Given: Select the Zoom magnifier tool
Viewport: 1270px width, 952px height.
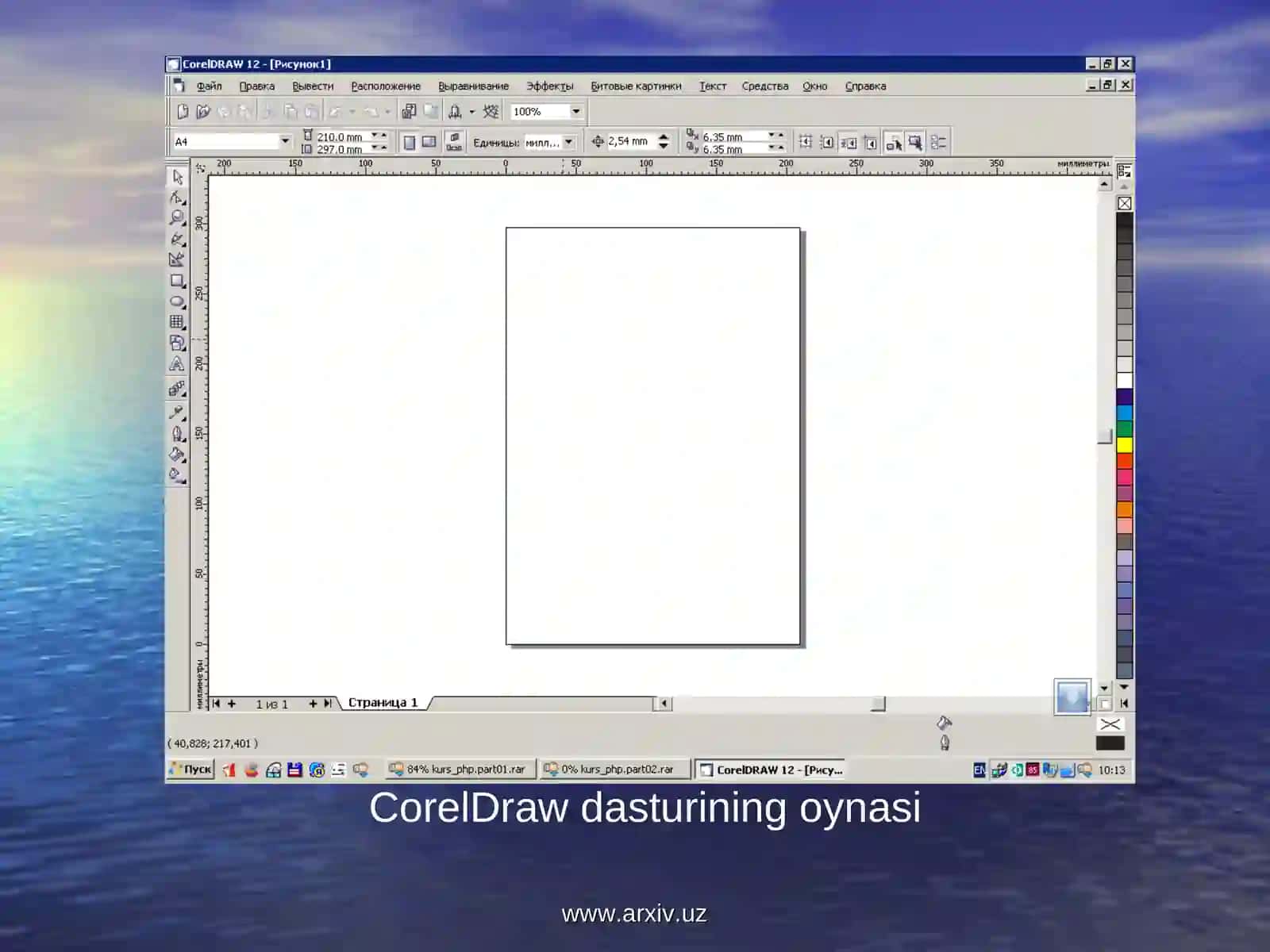Looking at the screenshot, I should pyautogui.click(x=177, y=217).
